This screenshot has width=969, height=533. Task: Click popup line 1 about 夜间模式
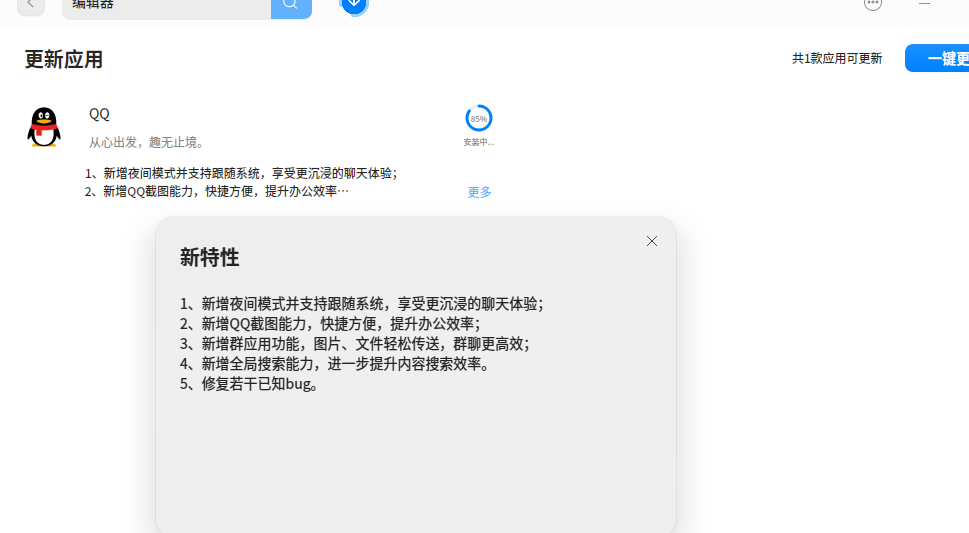tap(362, 304)
